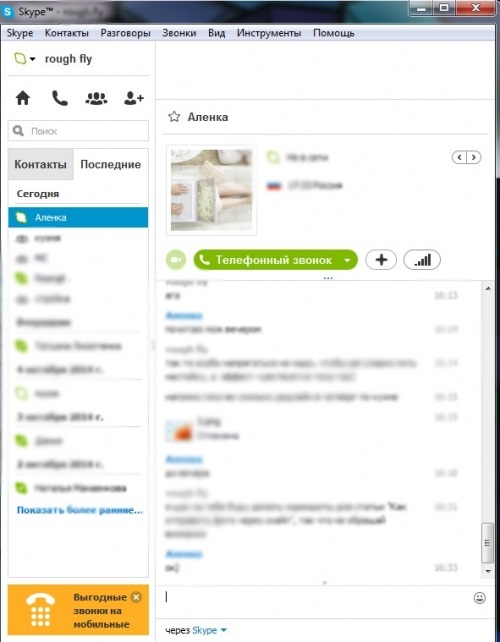Open the Skype Home icon

click(x=23, y=98)
